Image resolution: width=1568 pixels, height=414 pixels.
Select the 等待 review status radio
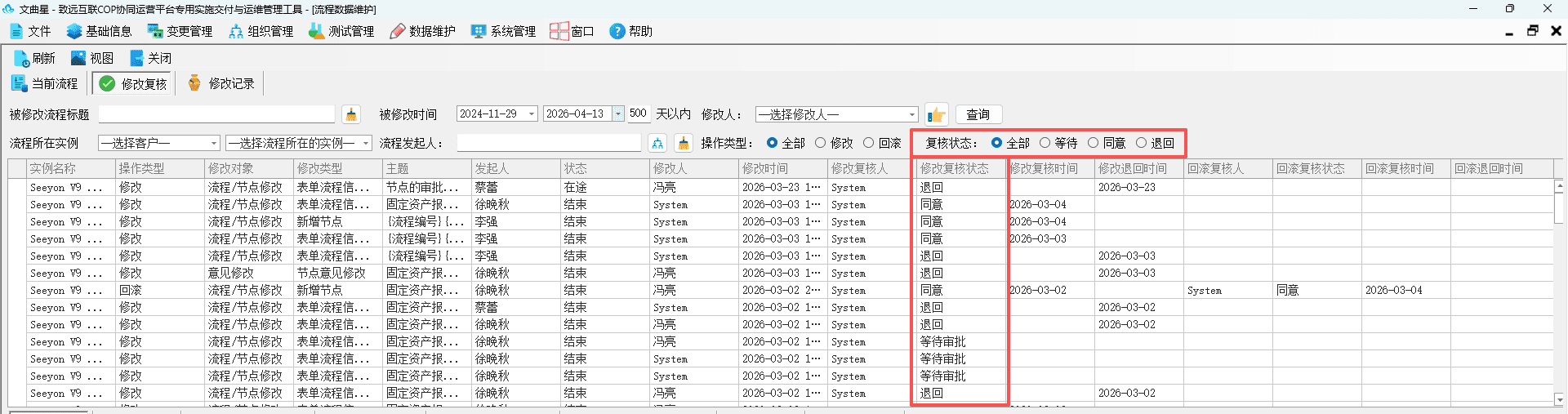click(1045, 143)
